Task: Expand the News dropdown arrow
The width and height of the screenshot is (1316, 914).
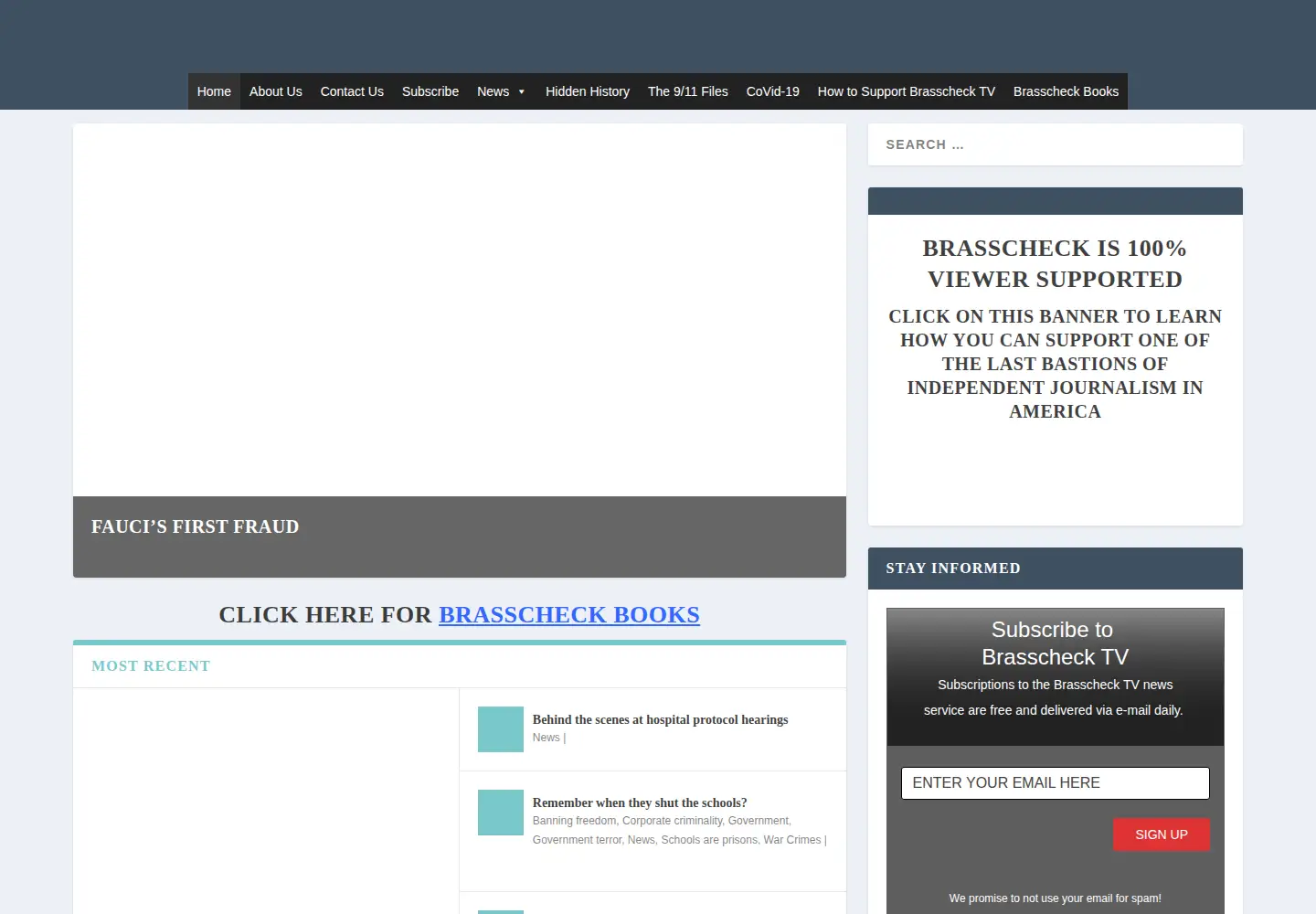Action: pyautogui.click(x=522, y=91)
